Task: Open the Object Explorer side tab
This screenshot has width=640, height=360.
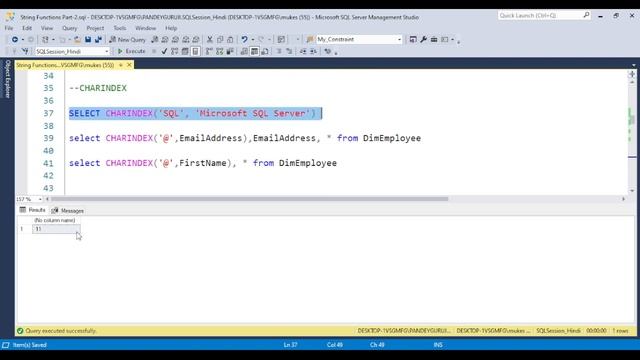Action: (x=7, y=78)
